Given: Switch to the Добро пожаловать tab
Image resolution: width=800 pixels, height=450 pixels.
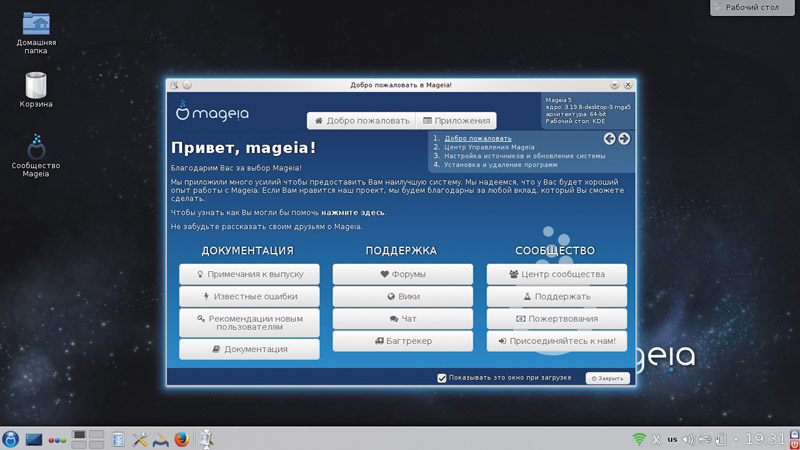Looking at the screenshot, I should [362, 120].
